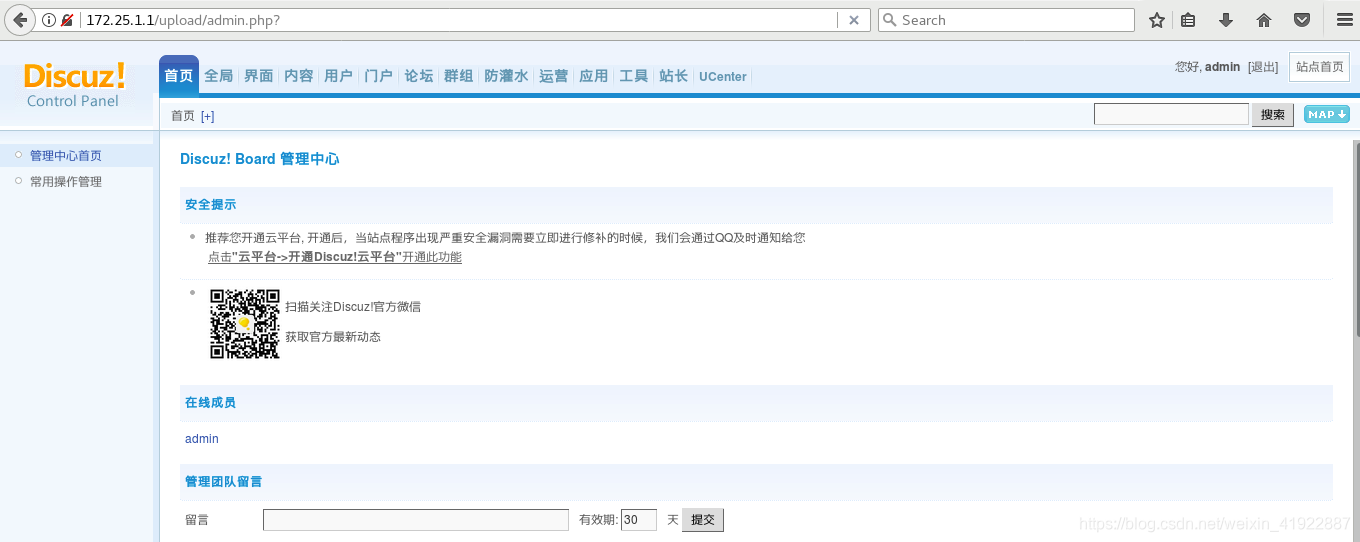Image resolution: width=1360 pixels, height=542 pixels.
Task: Click the 搜索 button
Action: [1273, 115]
